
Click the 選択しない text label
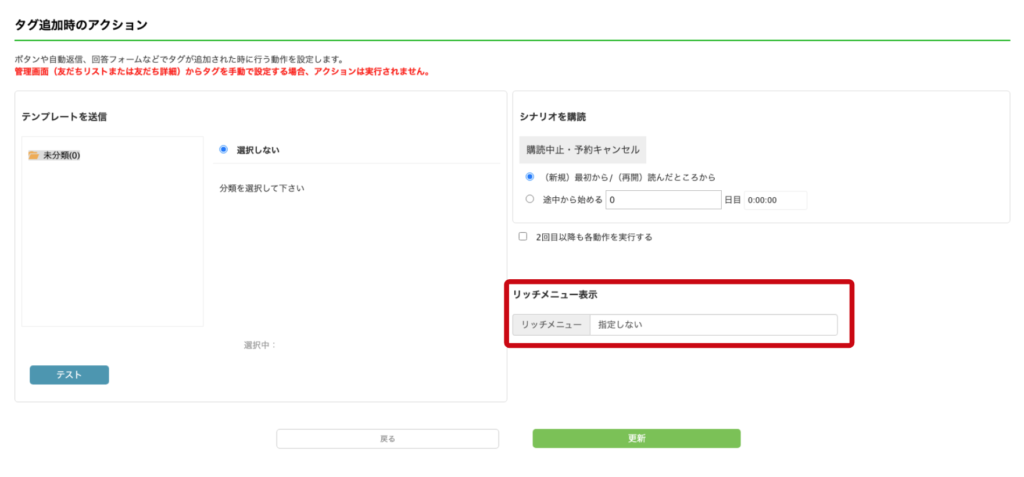258,150
